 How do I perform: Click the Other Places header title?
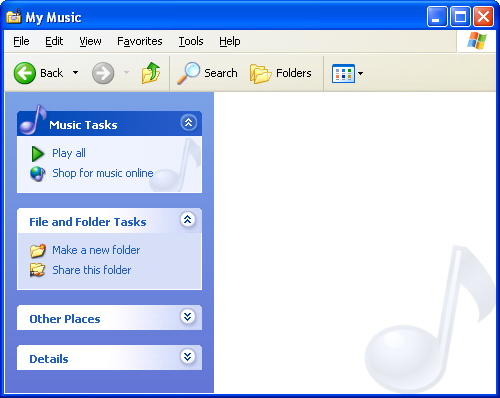tap(65, 319)
